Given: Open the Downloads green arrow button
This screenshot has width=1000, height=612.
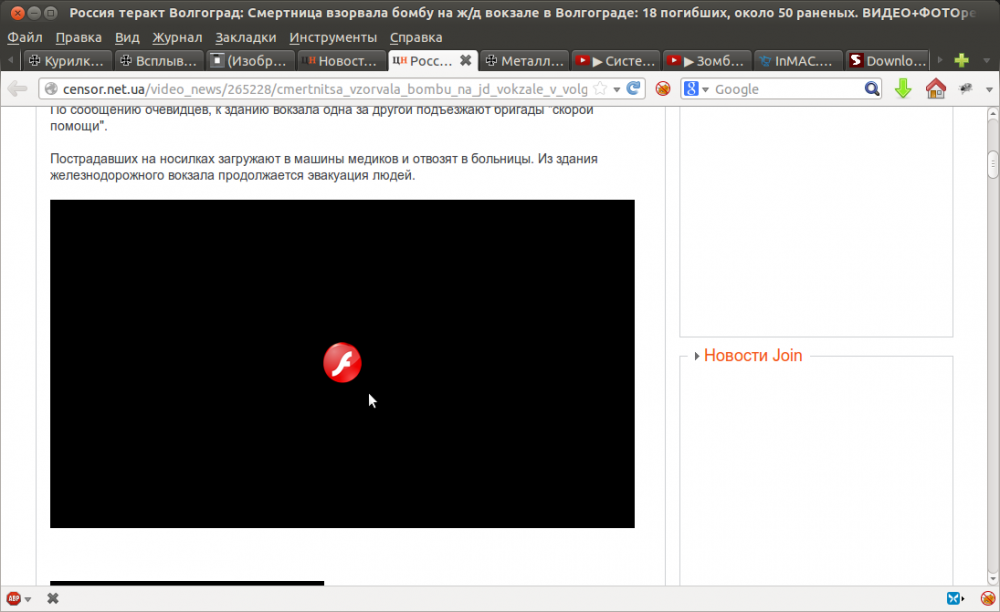Looking at the screenshot, I should tap(903, 89).
